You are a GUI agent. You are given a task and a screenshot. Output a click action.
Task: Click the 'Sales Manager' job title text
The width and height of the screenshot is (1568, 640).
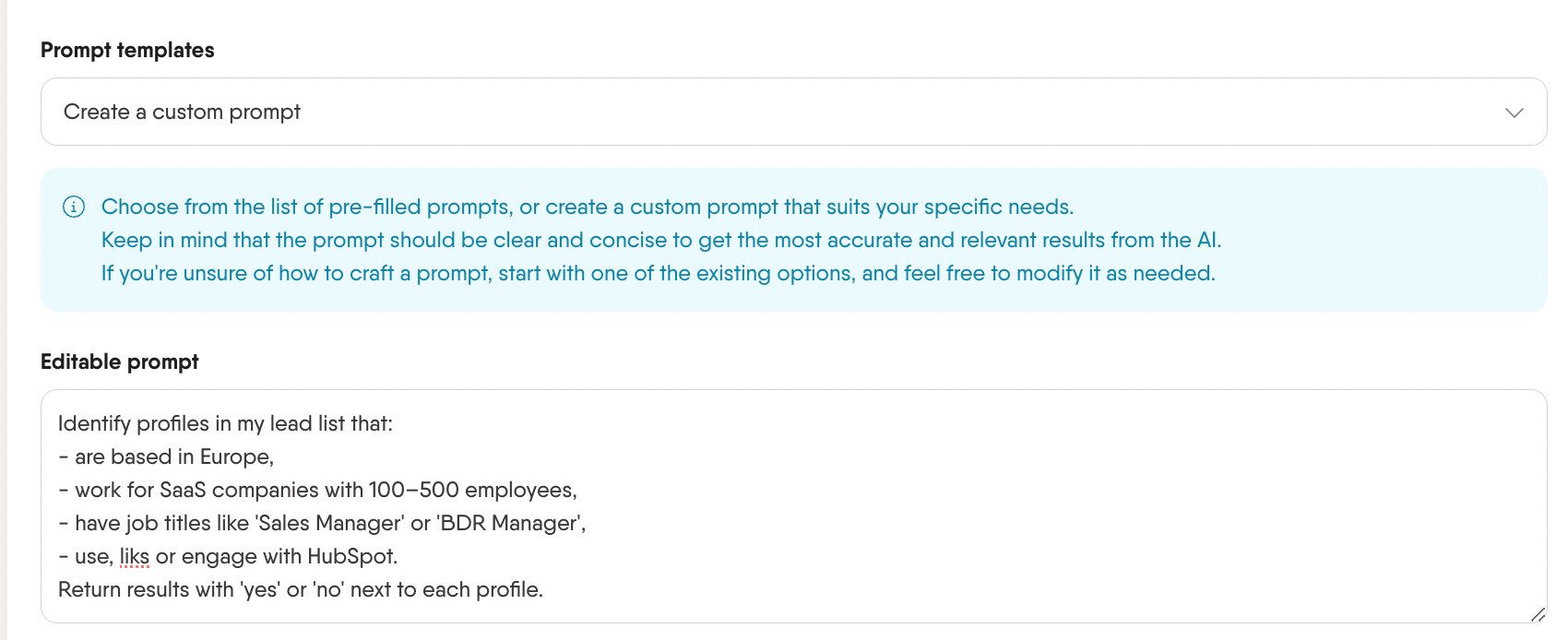tap(330, 523)
